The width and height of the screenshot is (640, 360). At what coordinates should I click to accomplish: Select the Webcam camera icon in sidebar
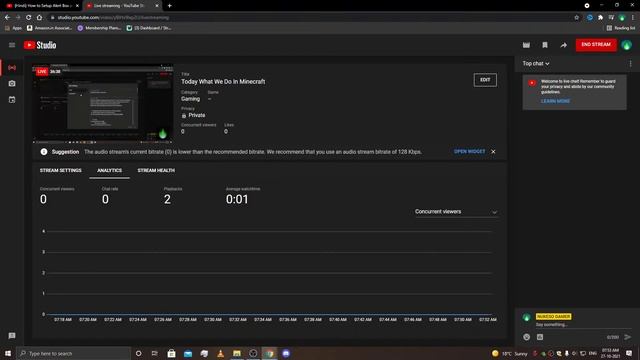[12, 83]
